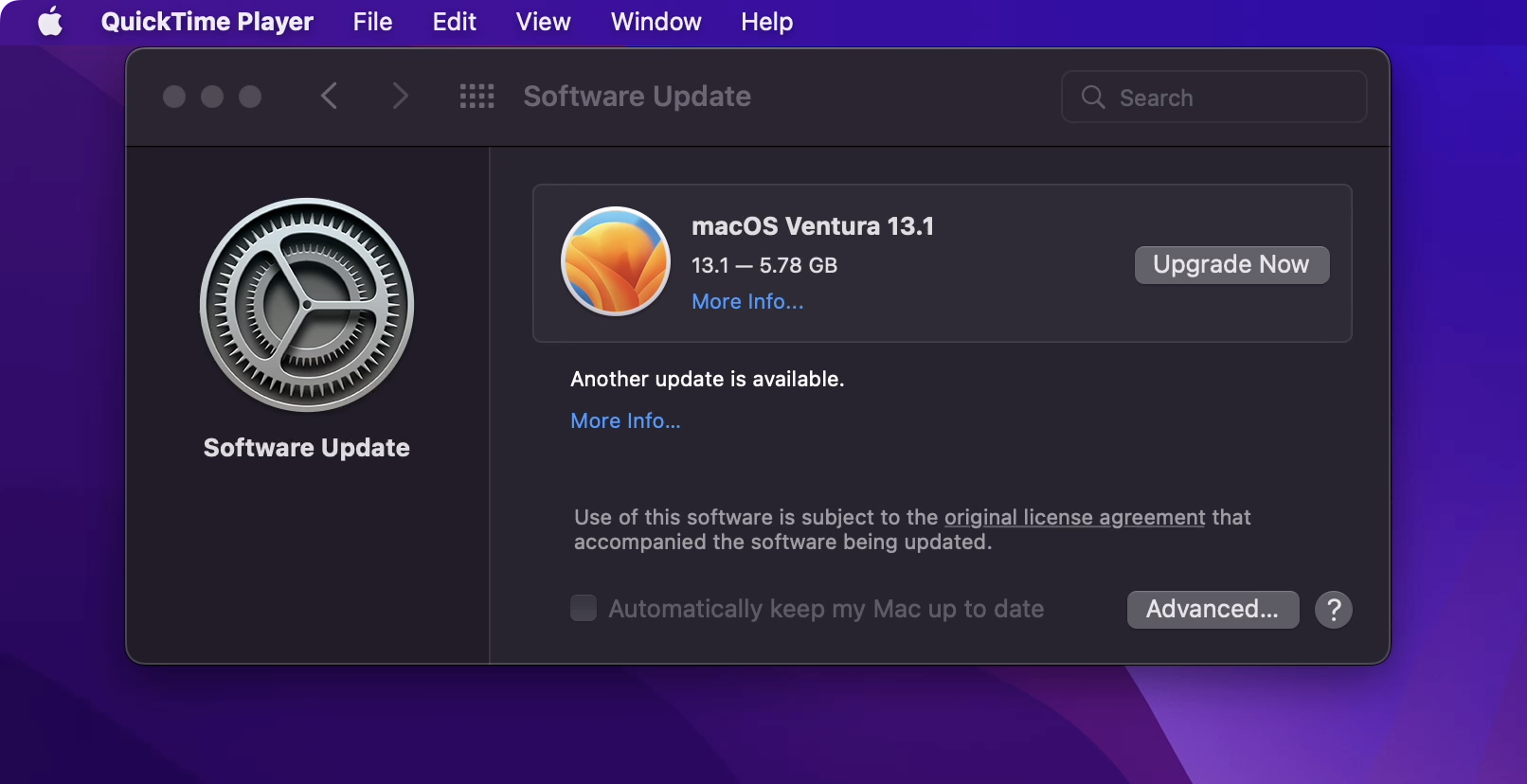Open the Window menu
Image resolution: width=1527 pixels, height=784 pixels.
pos(656,21)
